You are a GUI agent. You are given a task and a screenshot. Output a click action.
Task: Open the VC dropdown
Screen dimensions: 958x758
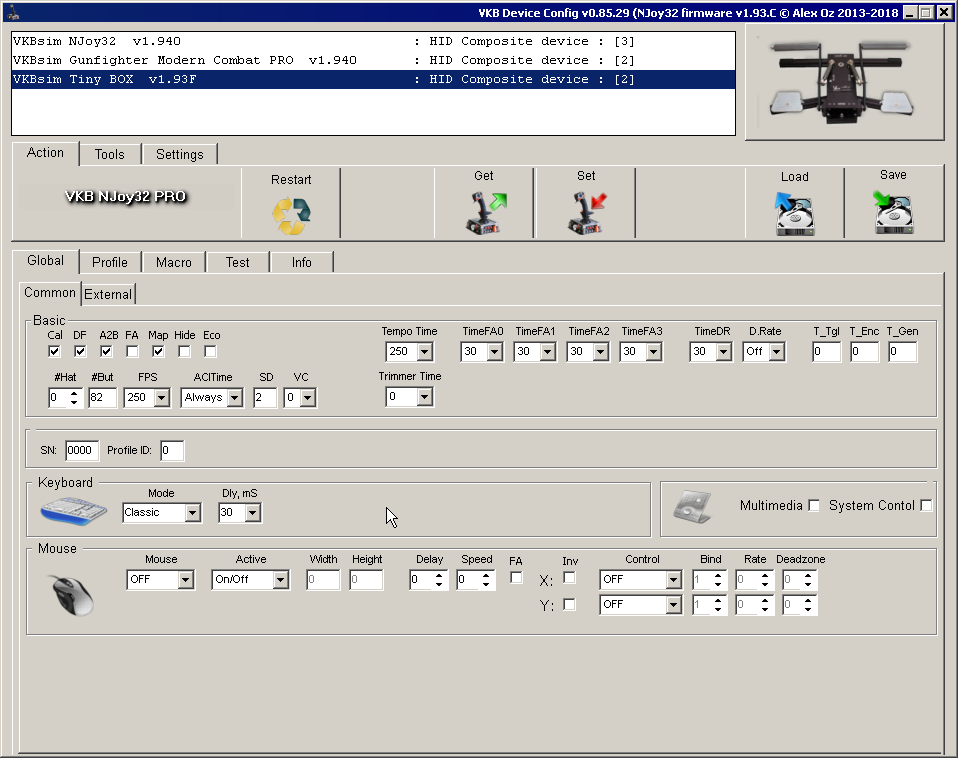tap(308, 398)
